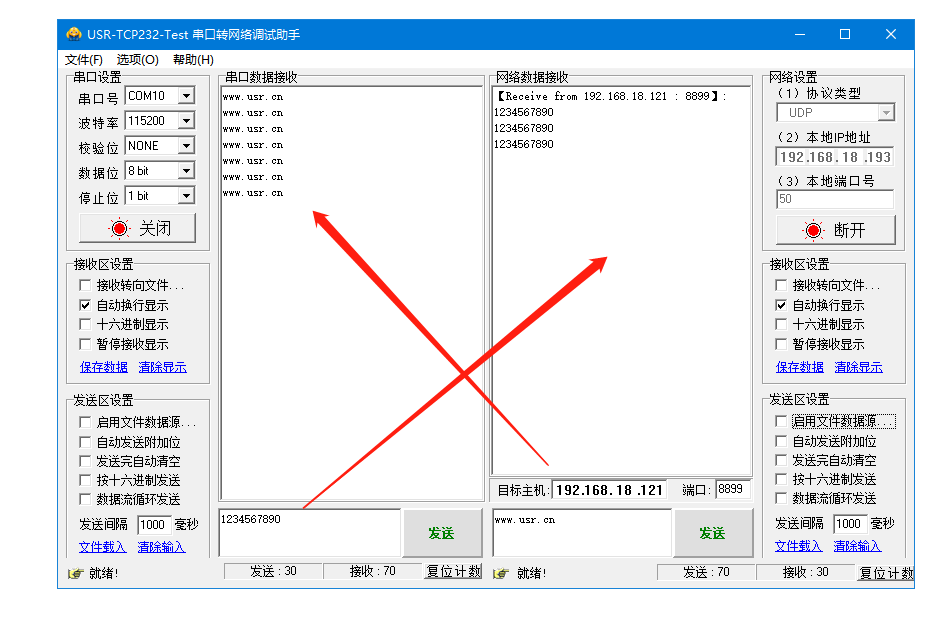Click serial send box containing 1234567890
Image resolution: width=950 pixels, height=634 pixels.
(x=310, y=533)
